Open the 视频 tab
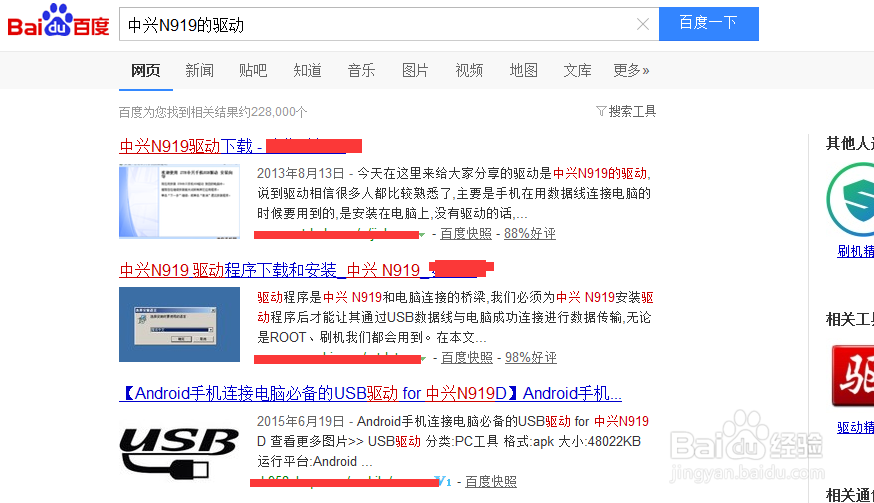Image resolution: width=874 pixels, height=503 pixels. 469,70
